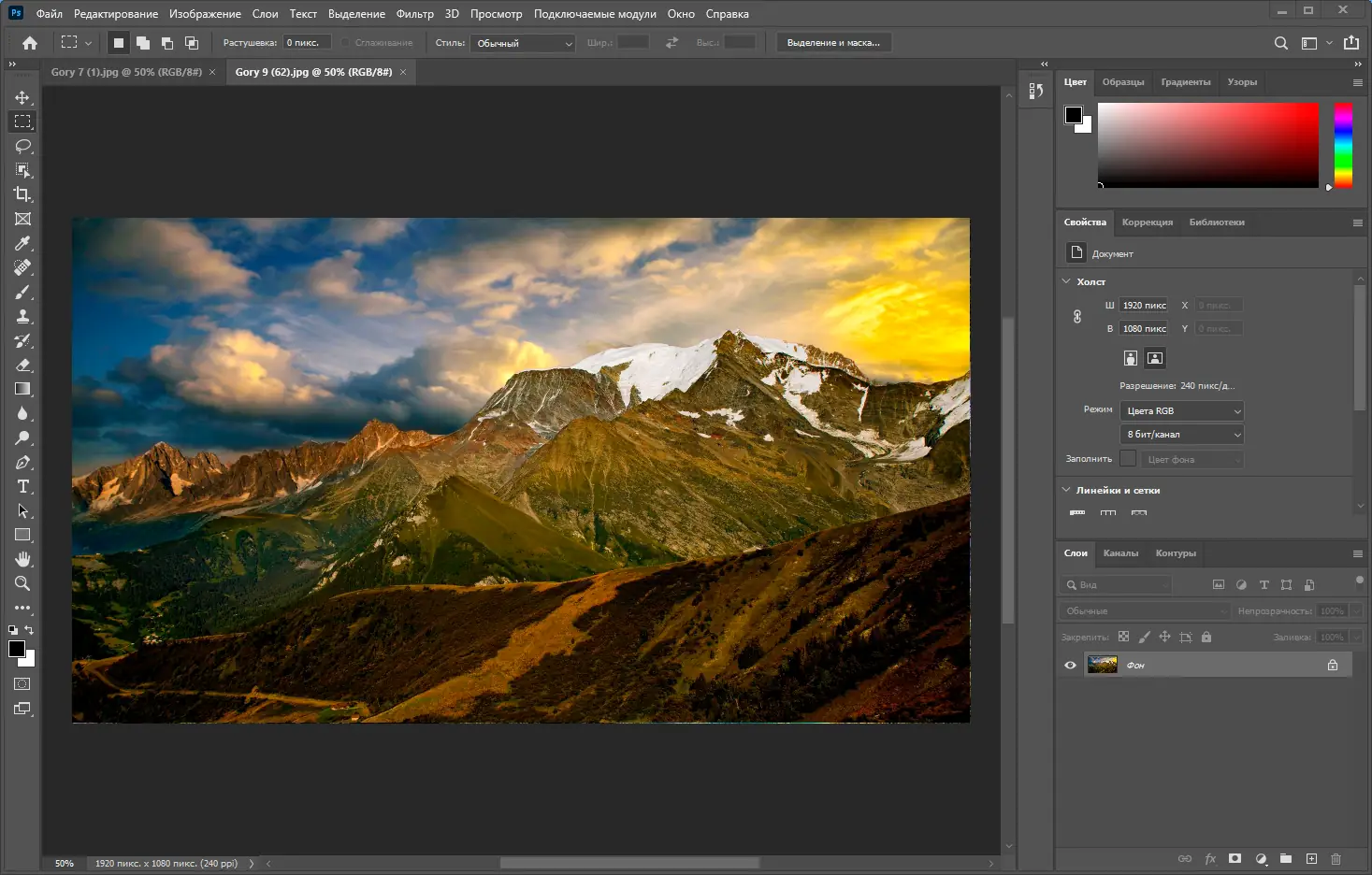Screen dimensions: 1372x875
Task: Collapse the Холст section
Action: (x=1067, y=281)
